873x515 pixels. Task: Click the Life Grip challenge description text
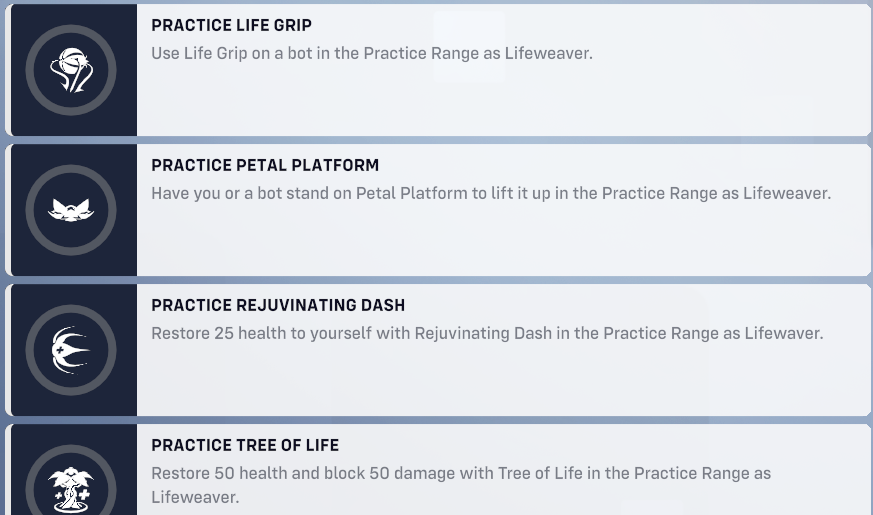click(372, 53)
